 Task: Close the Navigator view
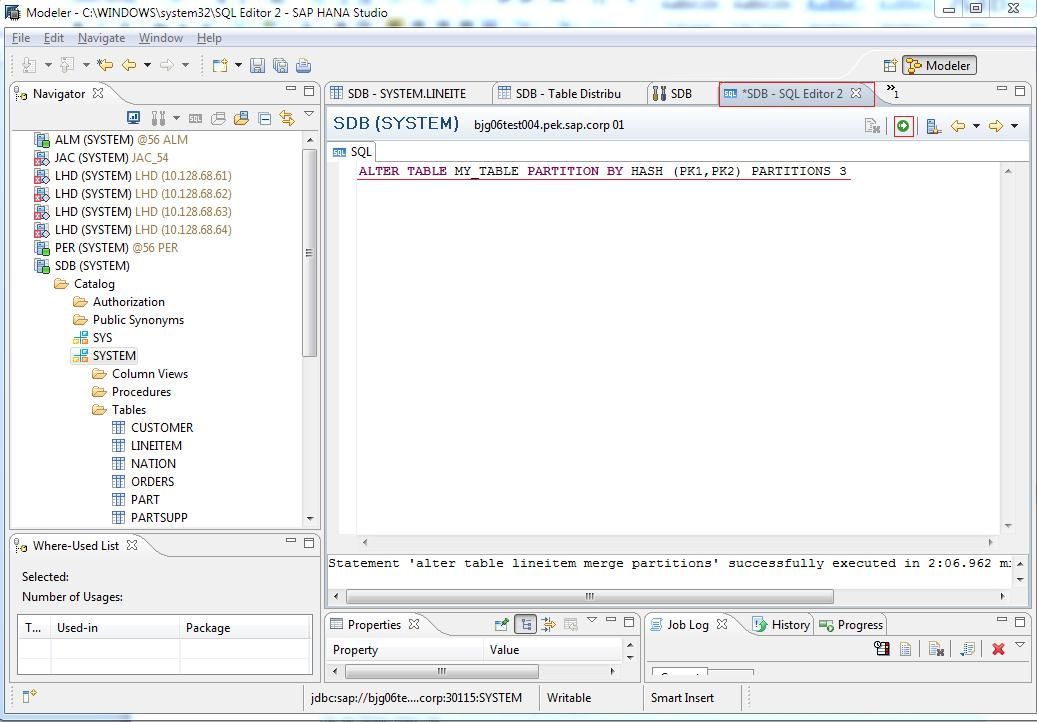(x=98, y=93)
